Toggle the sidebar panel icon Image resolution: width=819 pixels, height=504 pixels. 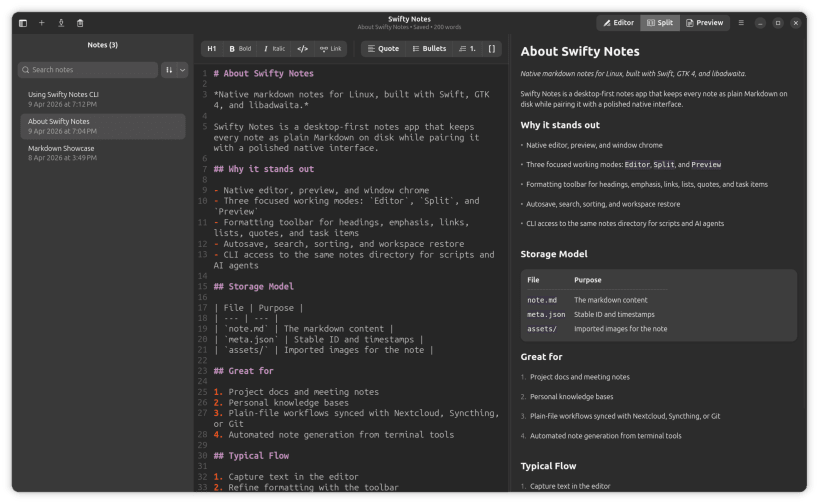pos(23,22)
